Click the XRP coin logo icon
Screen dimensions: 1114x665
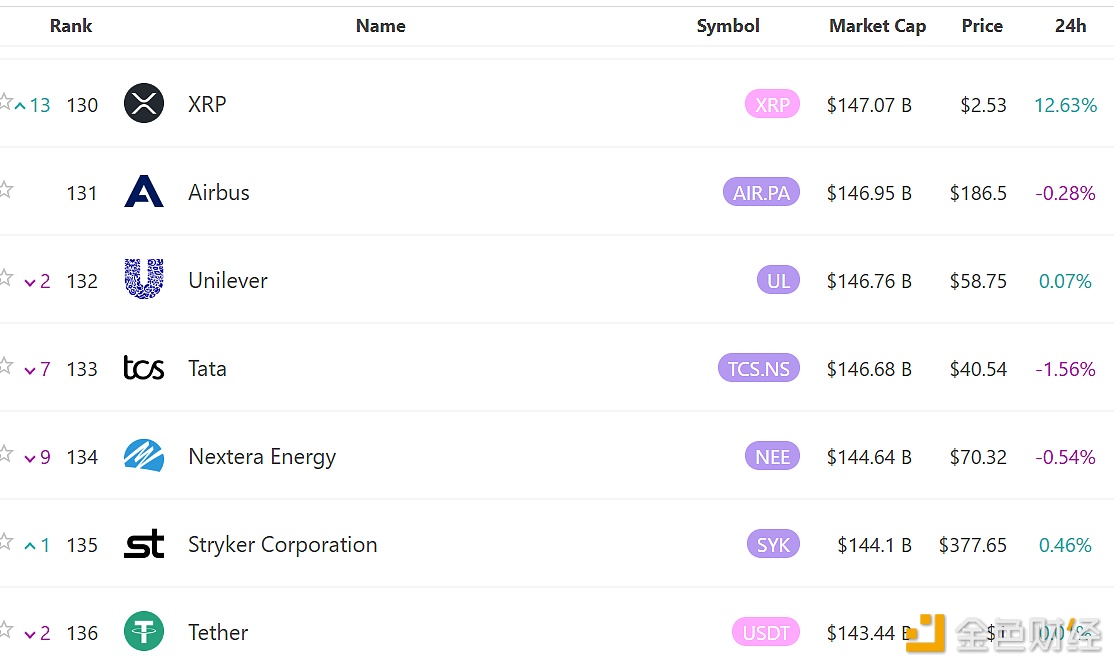pos(144,104)
